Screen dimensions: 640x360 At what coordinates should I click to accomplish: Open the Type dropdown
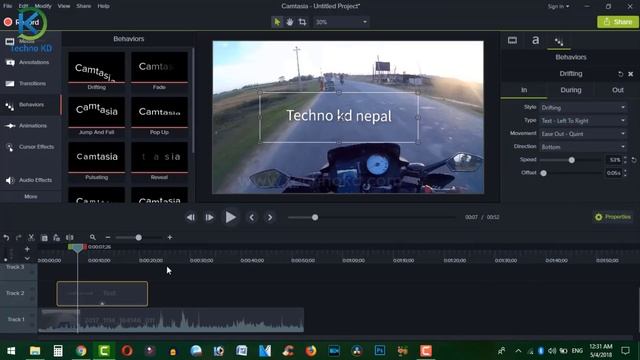point(583,121)
